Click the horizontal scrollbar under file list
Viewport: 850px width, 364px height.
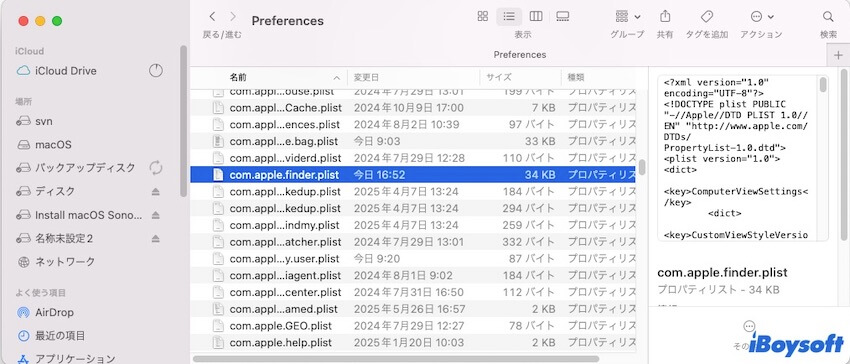coord(396,359)
